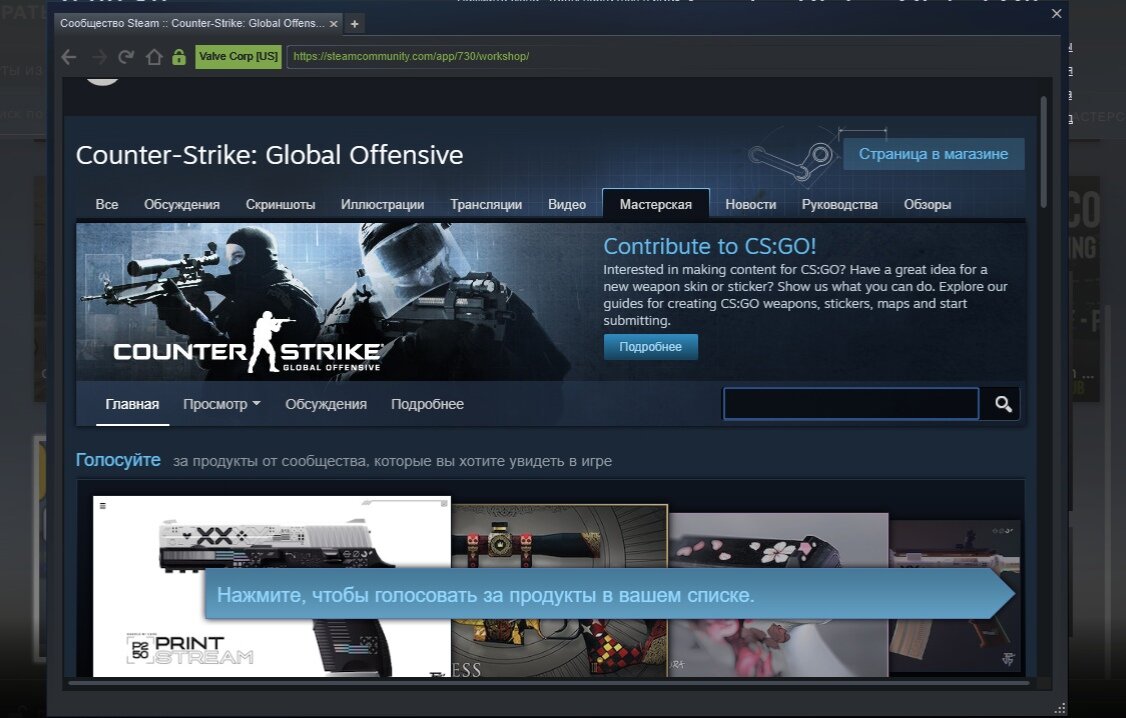Click the Valve Corp [US] certificate badge
Viewport: 1126px width, 718px height.
[238, 56]
